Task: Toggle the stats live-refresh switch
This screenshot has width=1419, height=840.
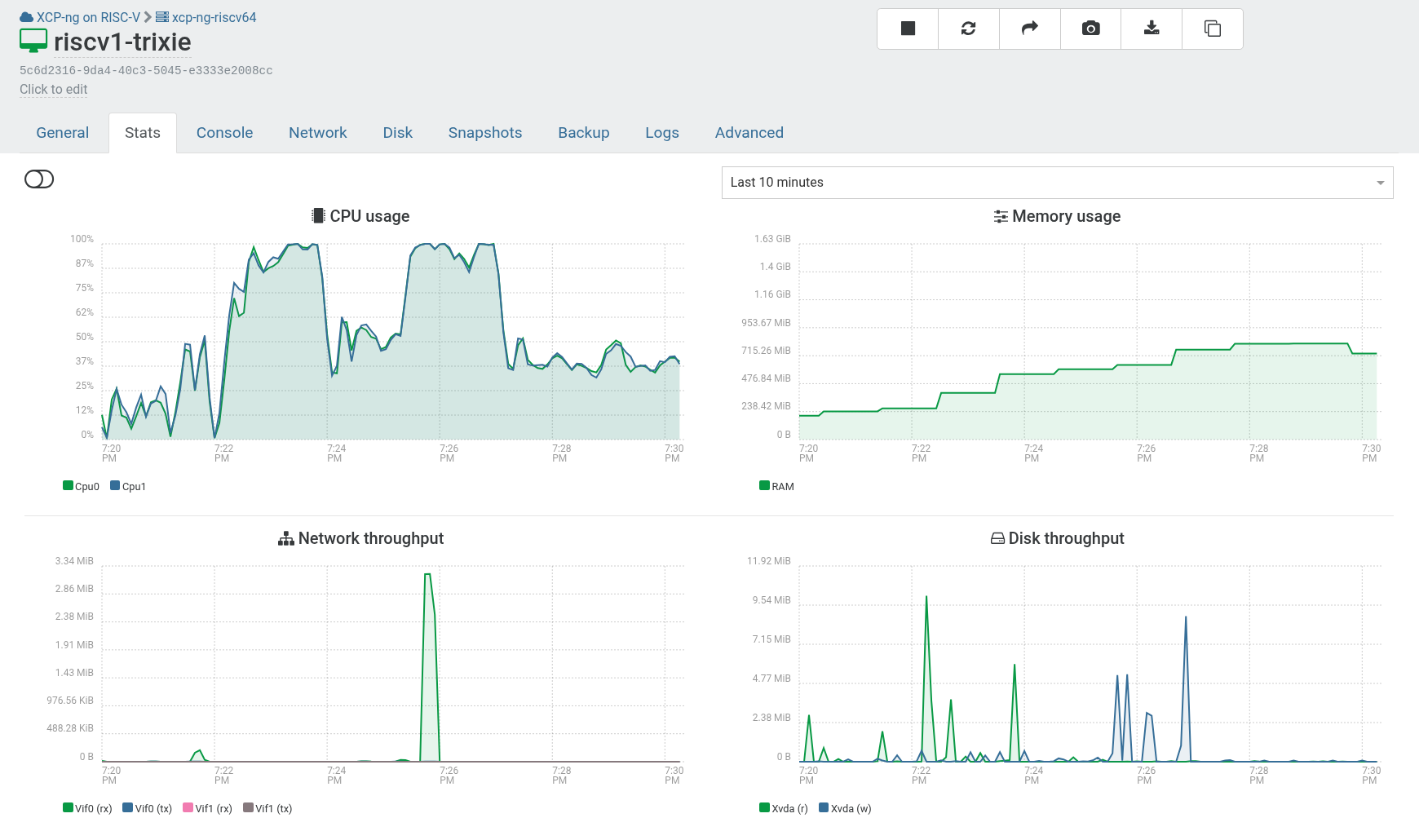Action: (39, 179)
